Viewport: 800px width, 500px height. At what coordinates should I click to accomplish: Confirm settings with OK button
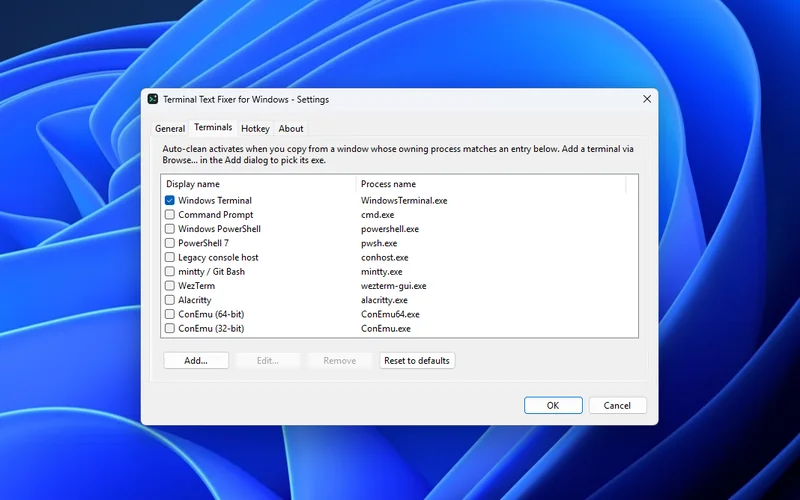553,406
